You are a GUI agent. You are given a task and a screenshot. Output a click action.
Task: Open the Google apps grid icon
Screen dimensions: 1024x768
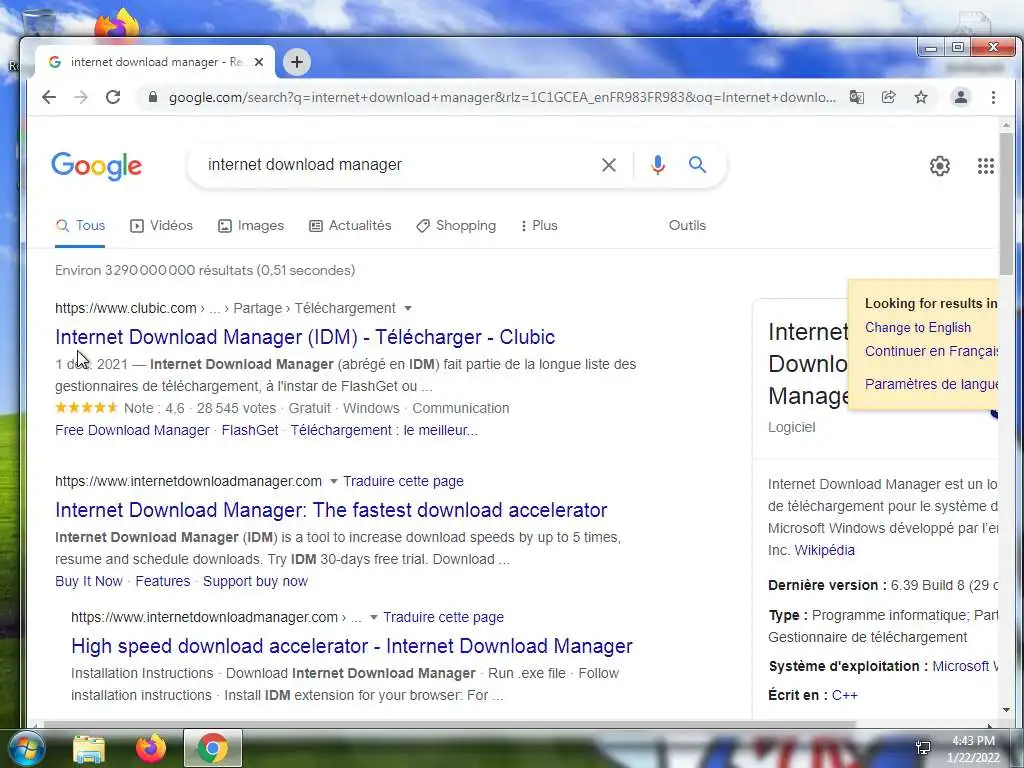point(985,166)
